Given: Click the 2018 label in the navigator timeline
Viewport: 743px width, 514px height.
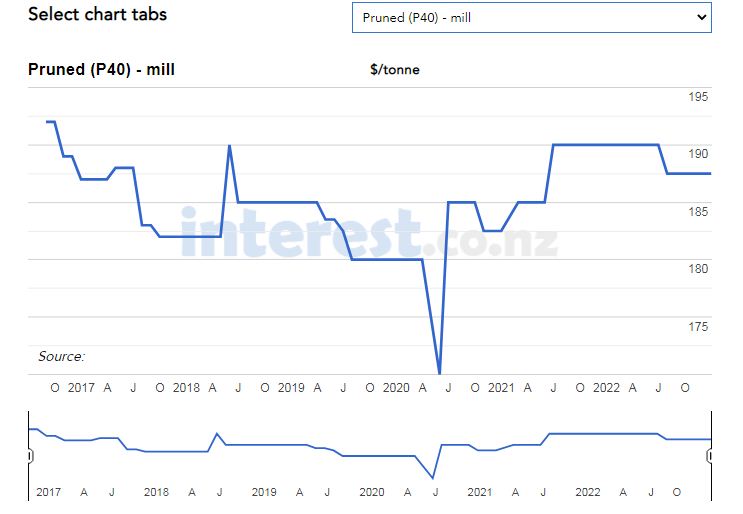Looking at the screenshot, I should pyautogui.click(x=156, y=492).
